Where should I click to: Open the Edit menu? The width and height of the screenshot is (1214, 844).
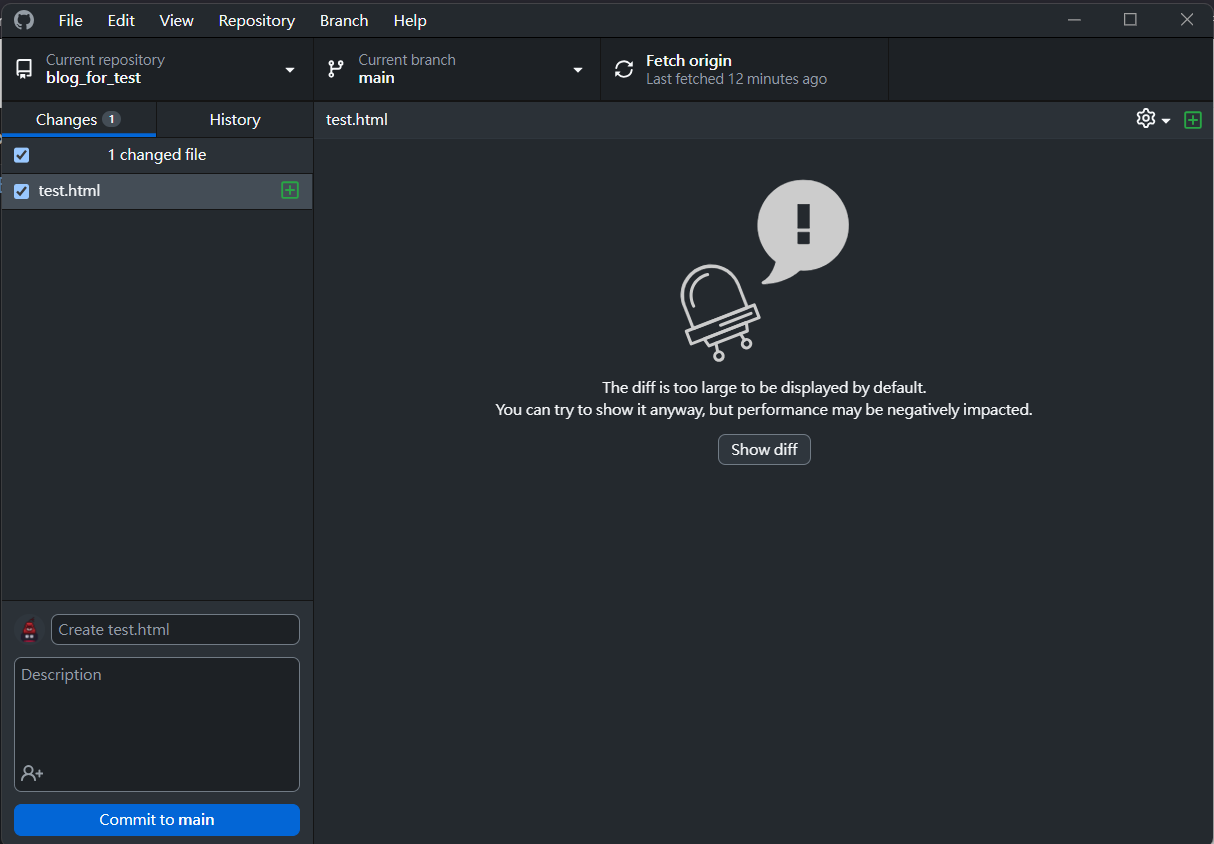(x=121, y=20)
